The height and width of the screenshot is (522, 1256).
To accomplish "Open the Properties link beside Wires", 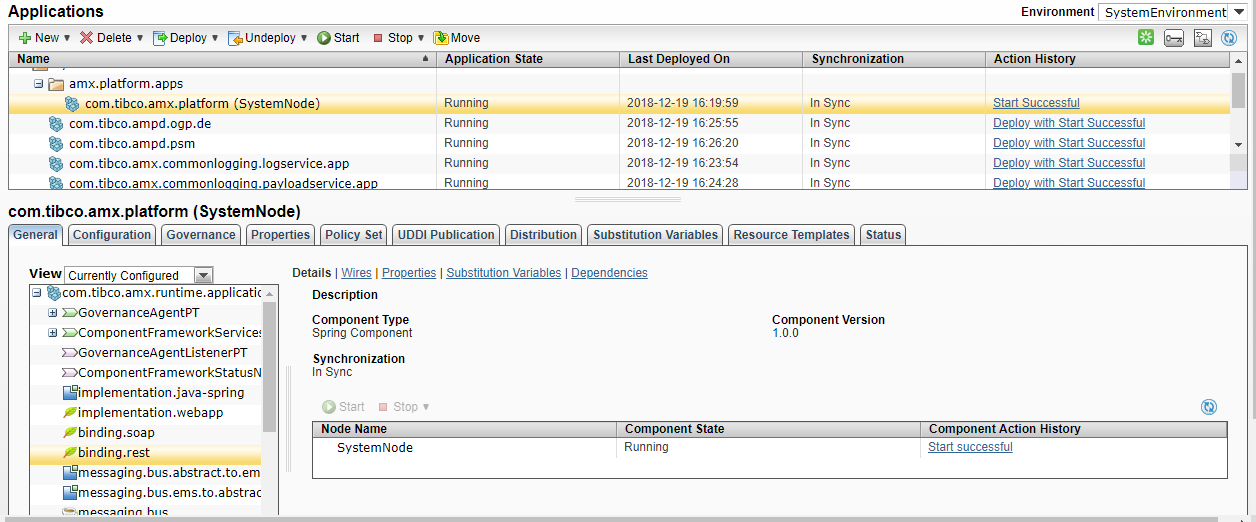I will [x=409, y=273].
